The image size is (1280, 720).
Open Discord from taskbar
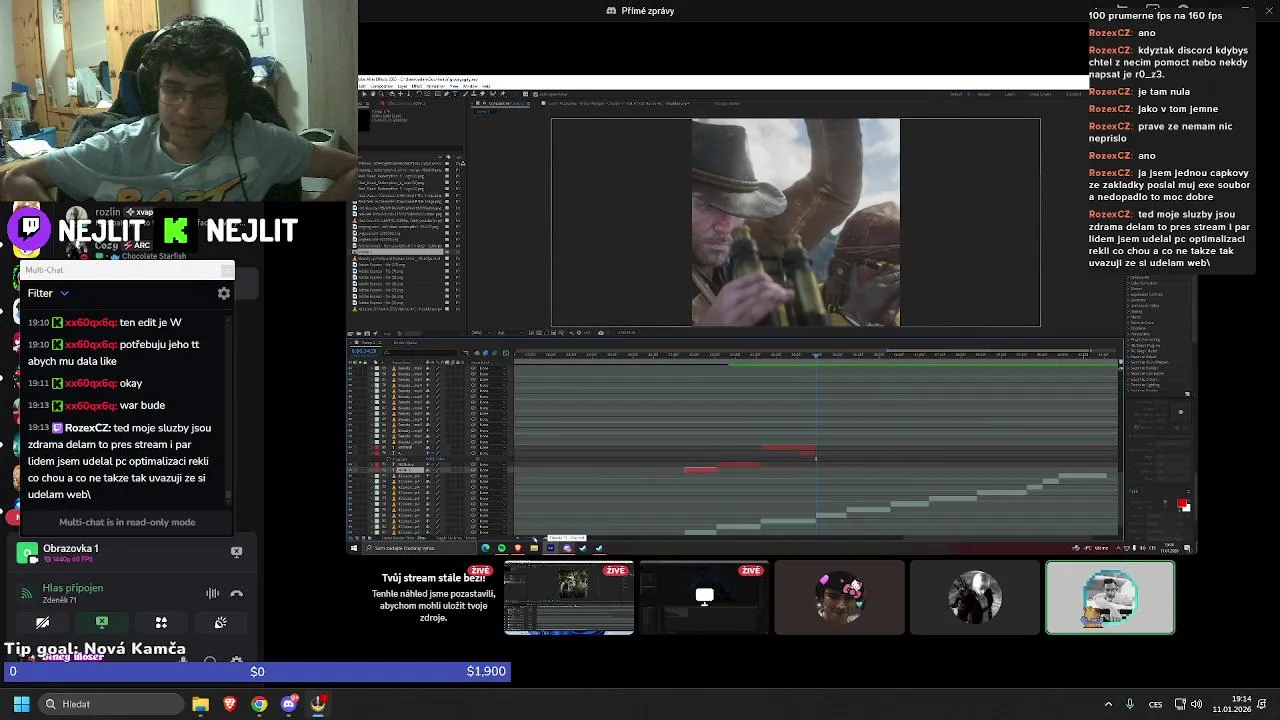point(289,704)
